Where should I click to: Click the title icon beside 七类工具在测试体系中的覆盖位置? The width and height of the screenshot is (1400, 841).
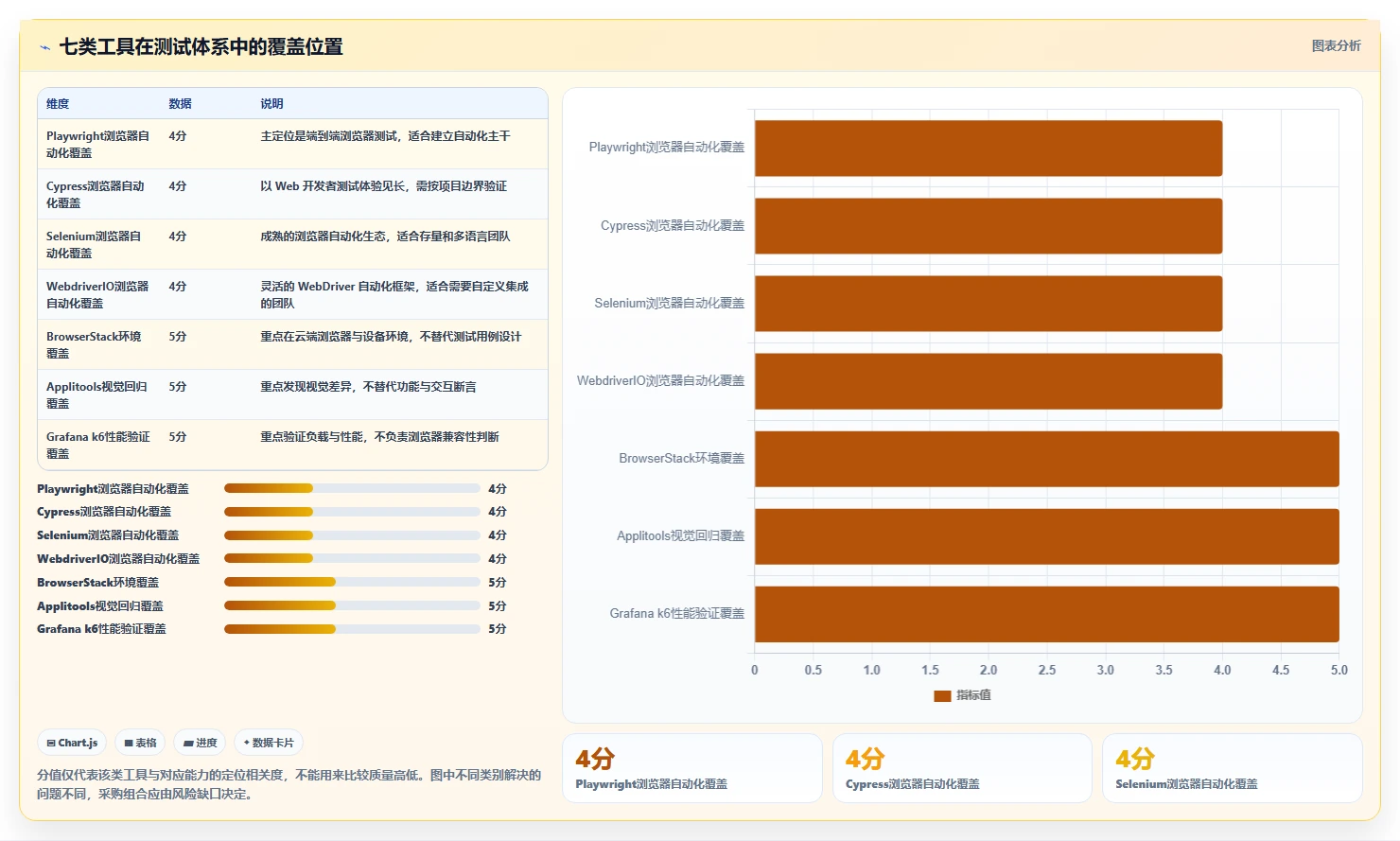[44, 47]
